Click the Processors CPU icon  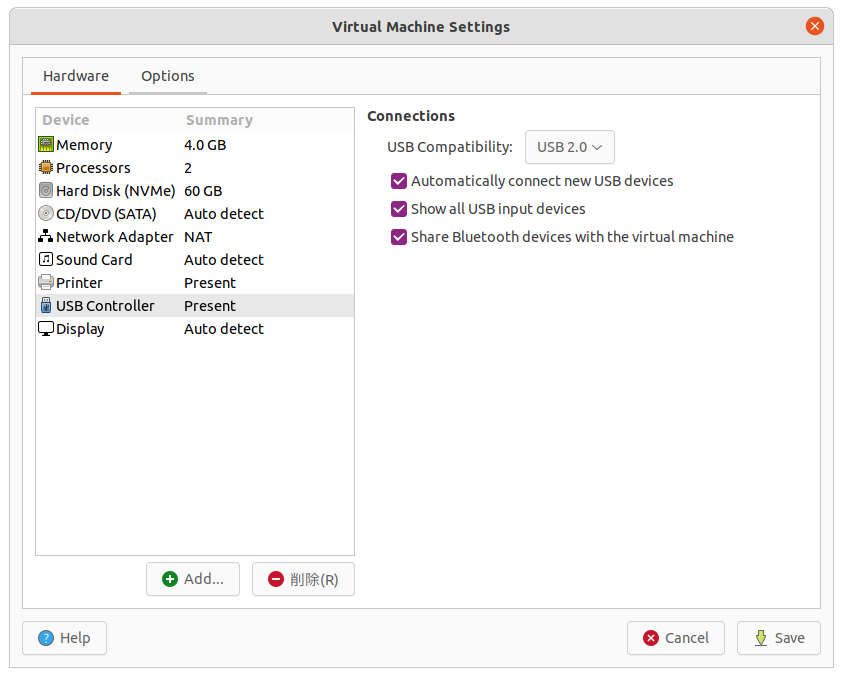[46, 167]
